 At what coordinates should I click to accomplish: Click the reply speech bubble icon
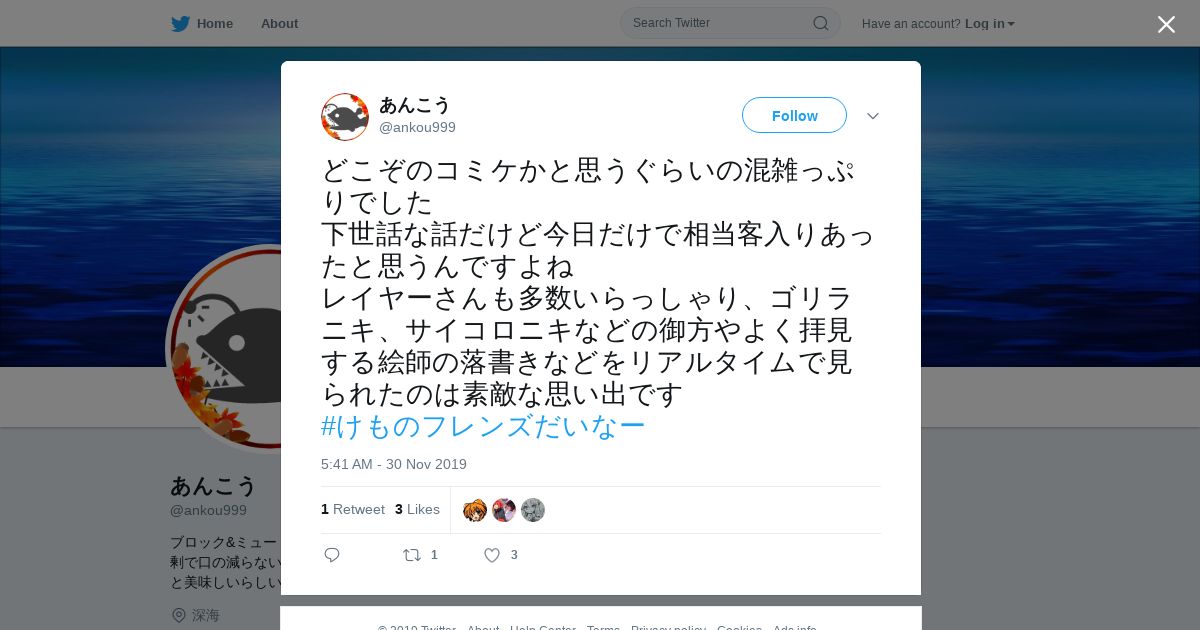[x=332, y=555]
